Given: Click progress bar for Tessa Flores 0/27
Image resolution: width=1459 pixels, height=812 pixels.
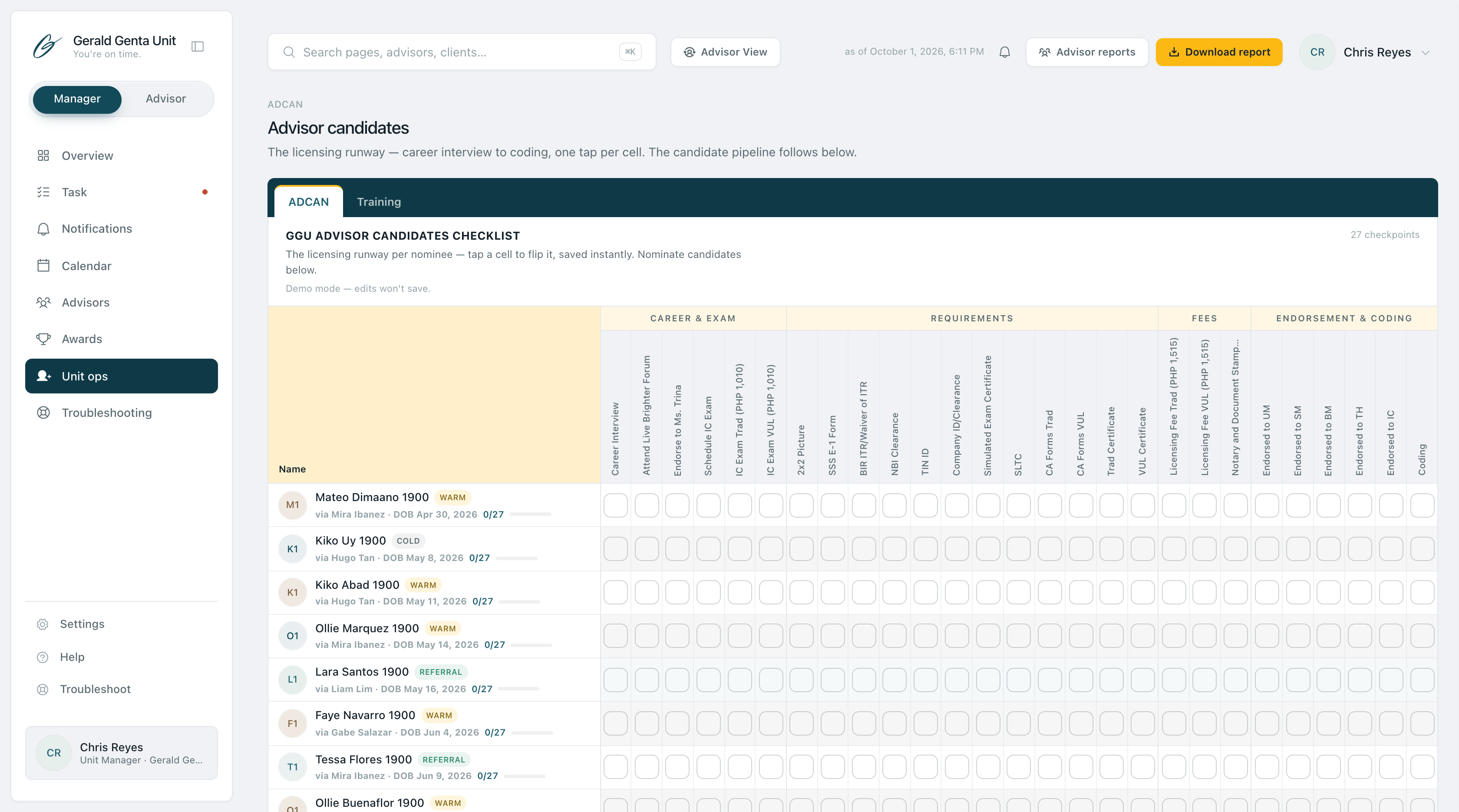Looking at the screenshot, I should [x=525, y=776].
